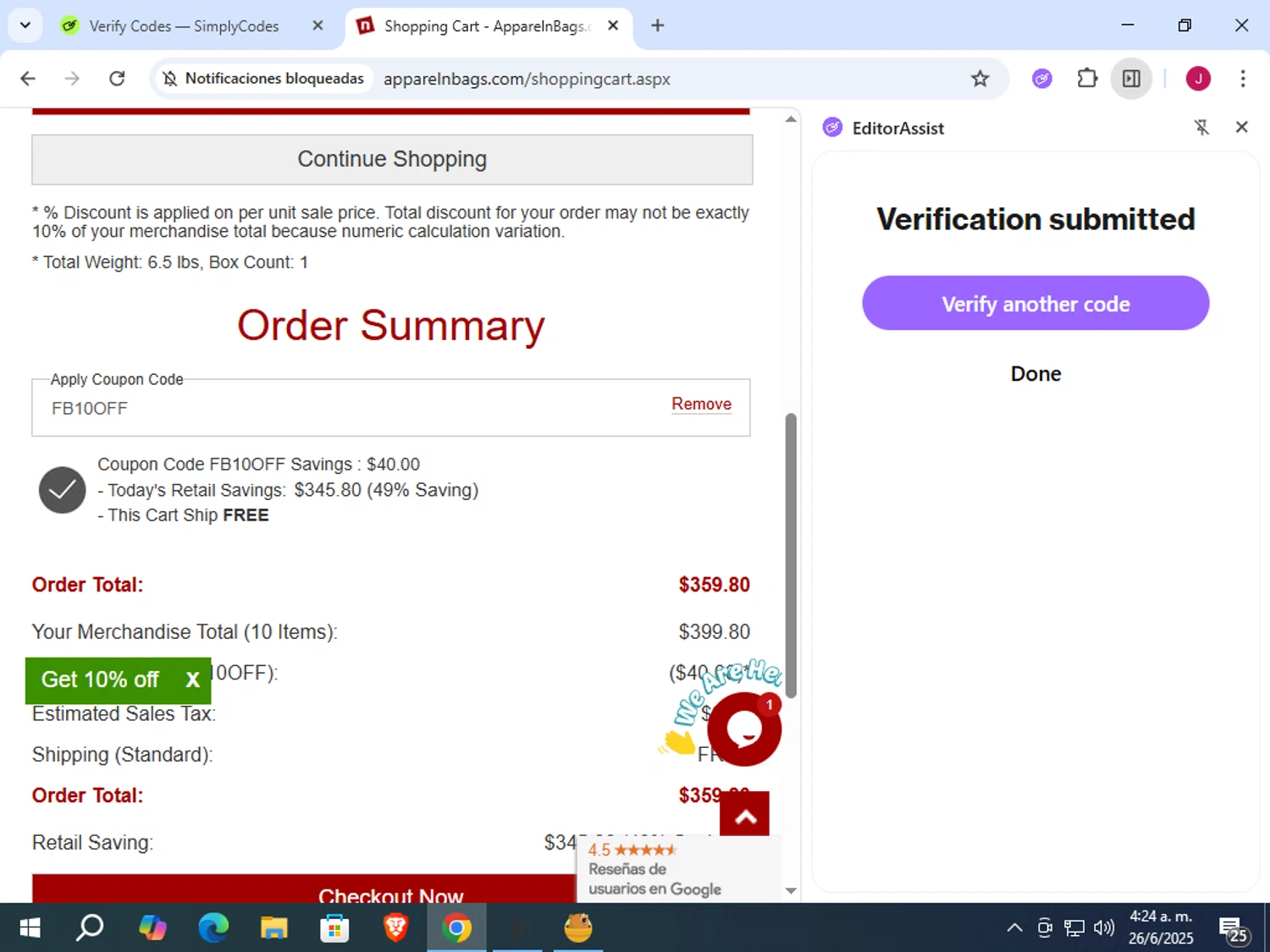Open File Explorer from the taskbar

pyautogui.click(x=273, y=928)
